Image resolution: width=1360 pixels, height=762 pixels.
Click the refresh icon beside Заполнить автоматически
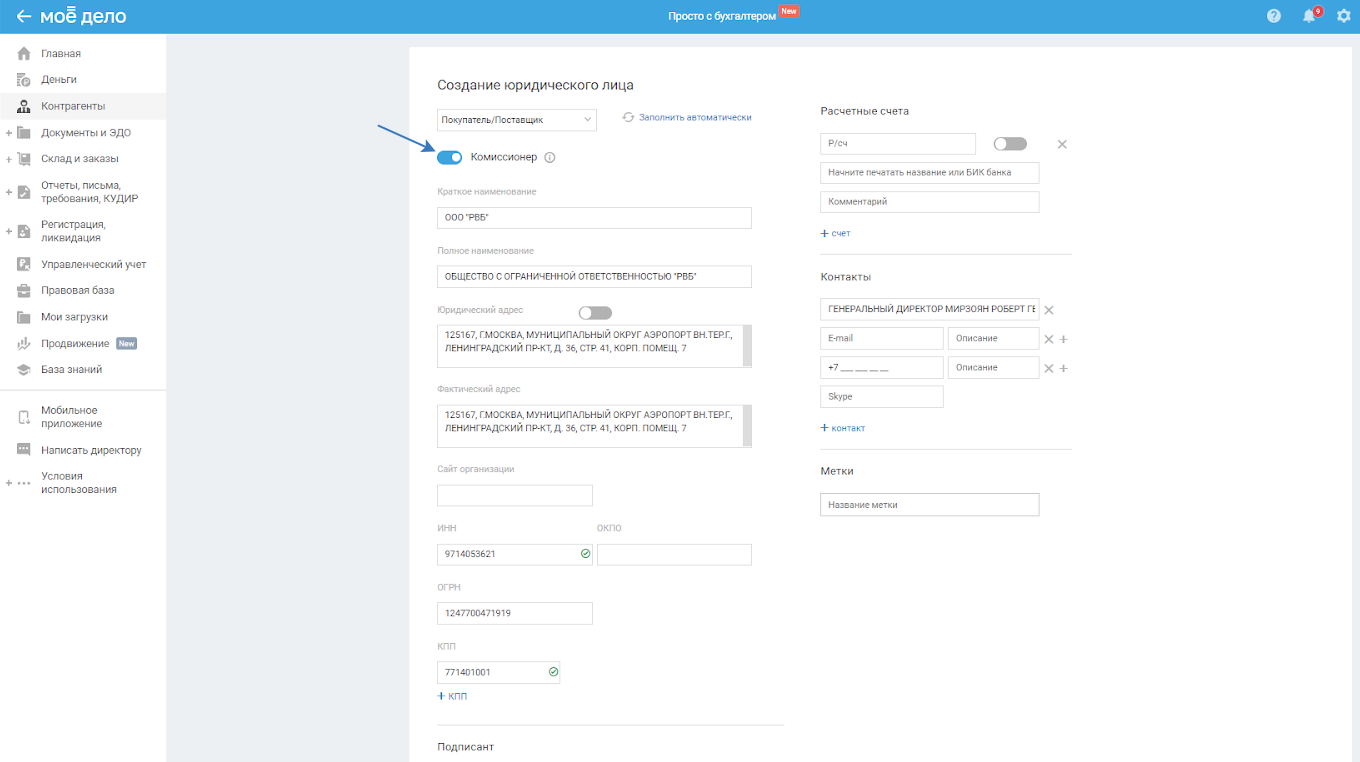point(628,117)
